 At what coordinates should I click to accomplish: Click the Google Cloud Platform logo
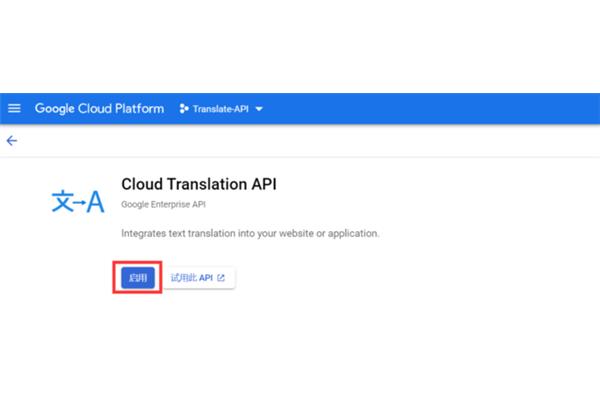(x=99, y=109)
